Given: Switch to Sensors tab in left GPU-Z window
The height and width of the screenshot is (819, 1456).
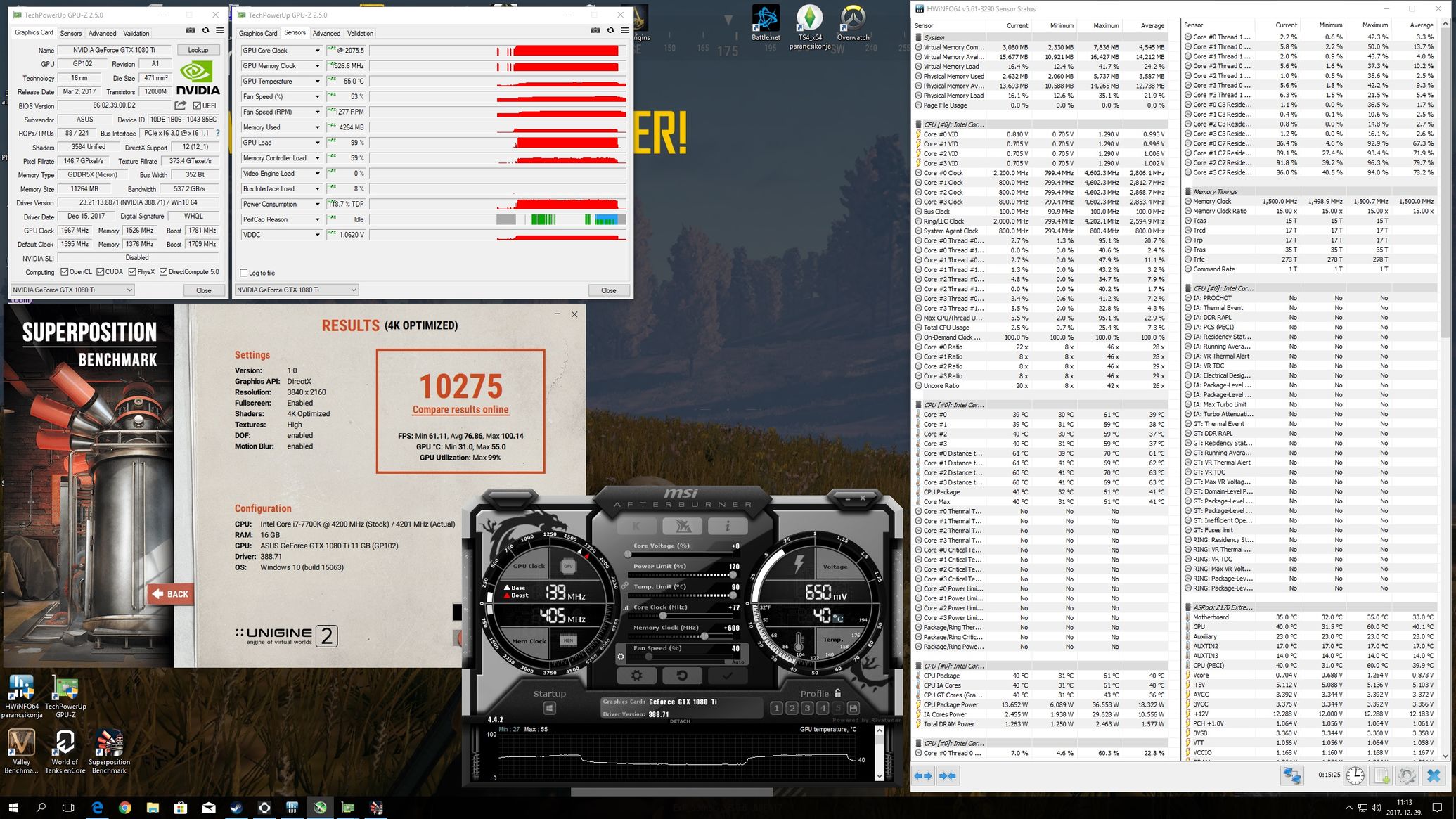Looking at the screenshot, I should [70, 33].
